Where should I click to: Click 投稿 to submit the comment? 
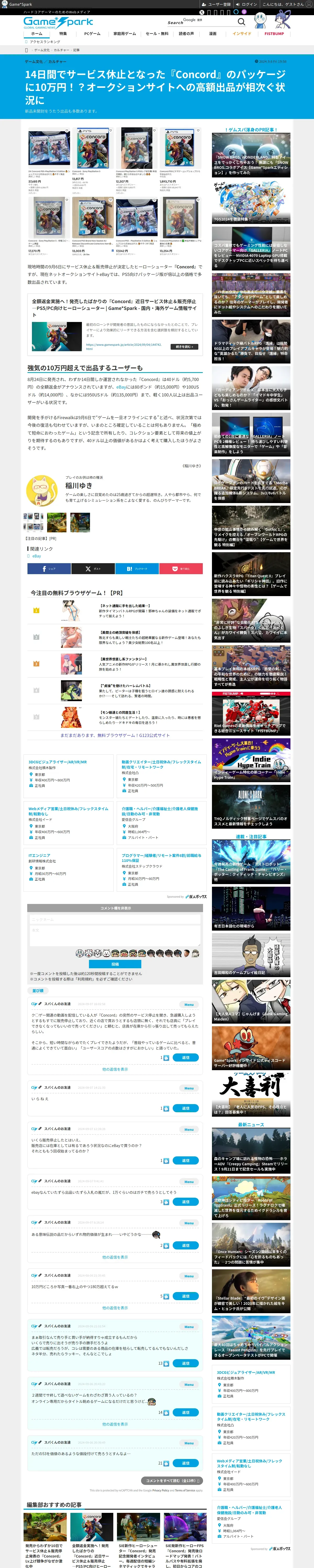(x=115, y=964)
